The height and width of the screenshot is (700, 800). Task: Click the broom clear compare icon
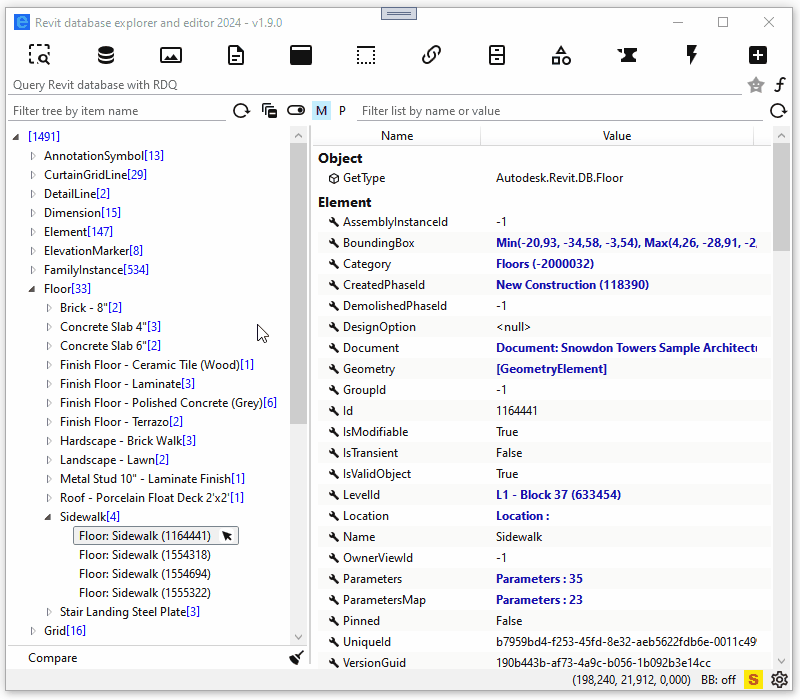[297, 658]
